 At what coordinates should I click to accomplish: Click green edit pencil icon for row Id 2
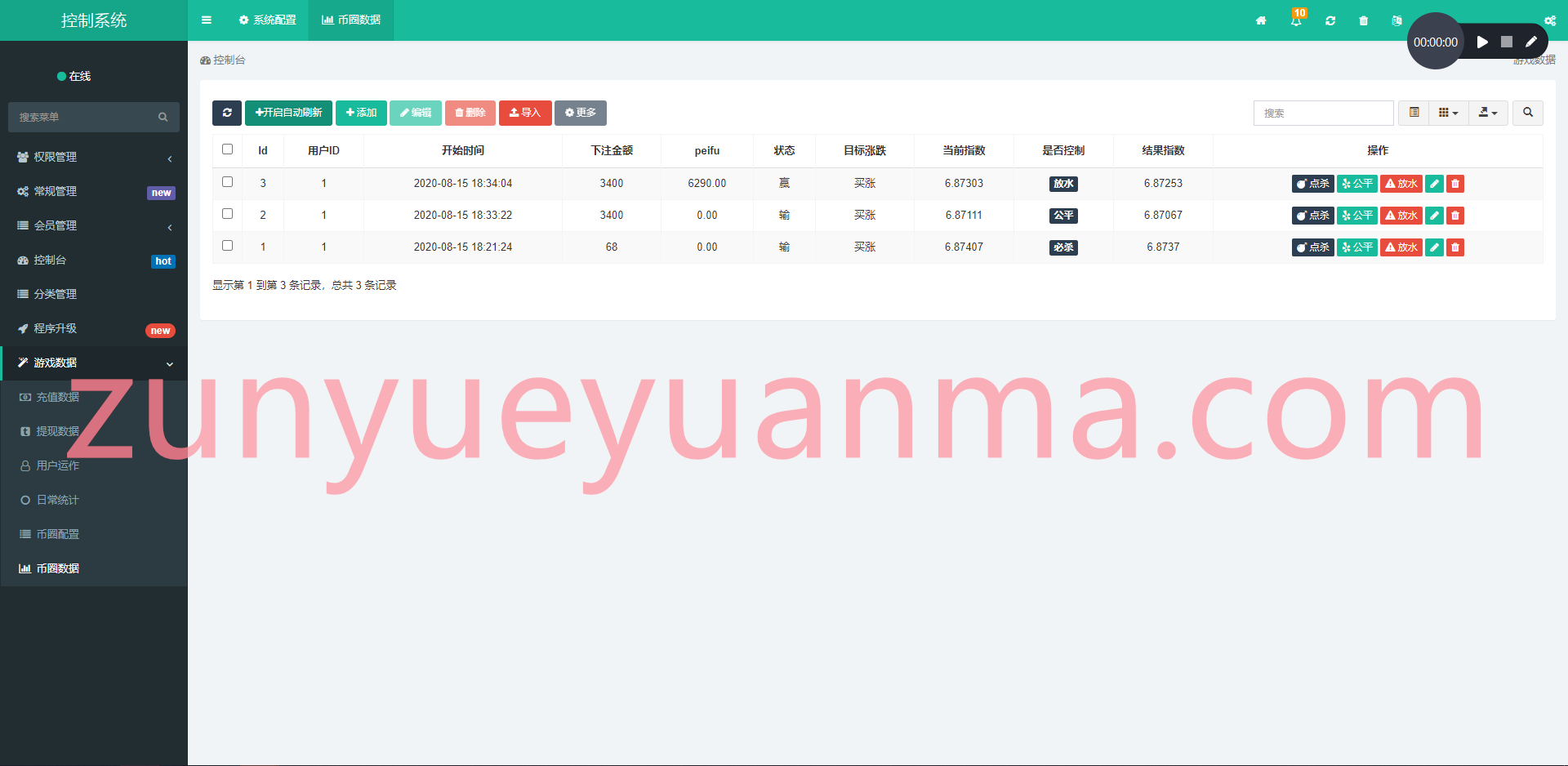1434,216
